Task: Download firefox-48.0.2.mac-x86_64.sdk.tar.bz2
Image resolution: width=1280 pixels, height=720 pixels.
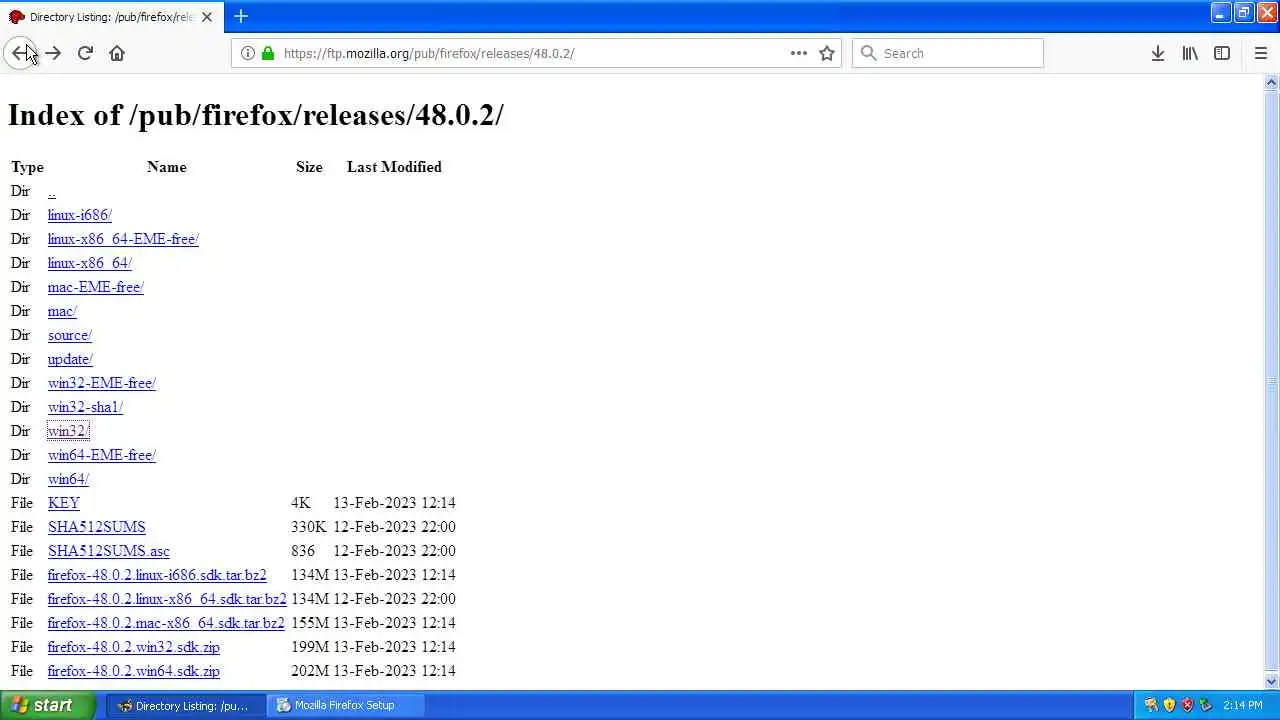Action: [166, 623]
